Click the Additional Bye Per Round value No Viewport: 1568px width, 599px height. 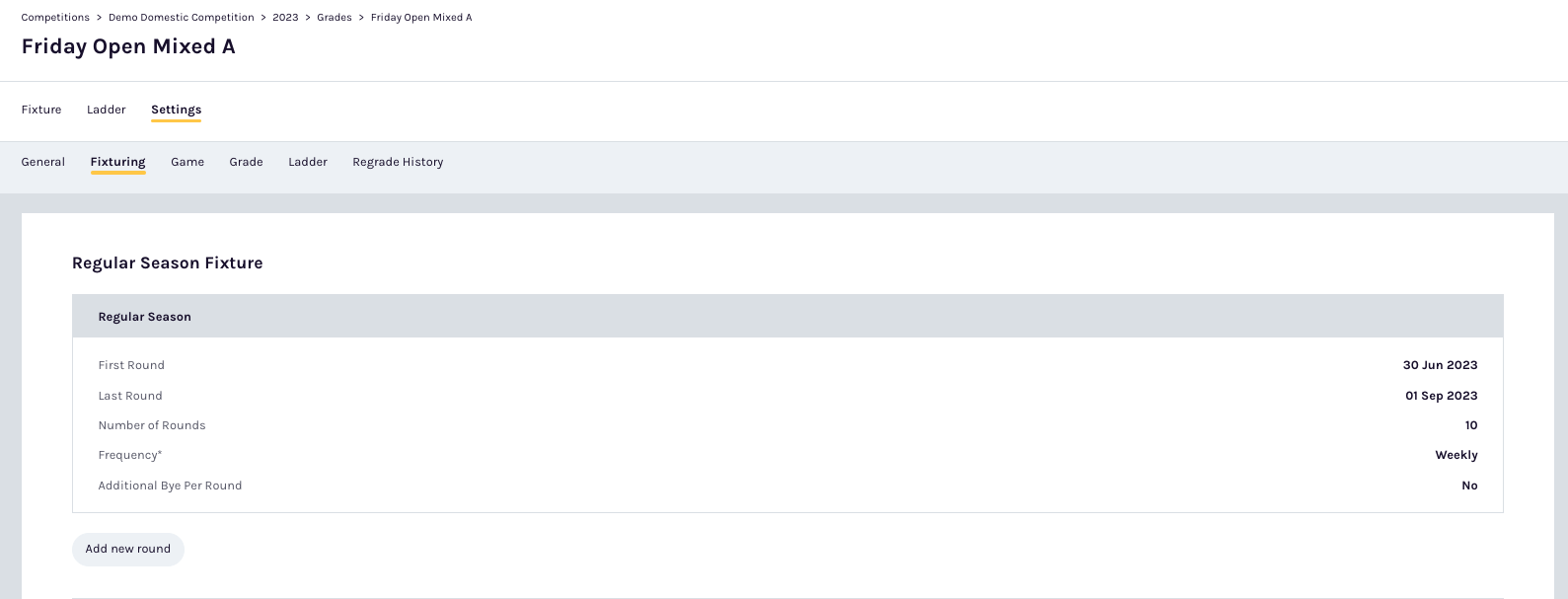1469,486
